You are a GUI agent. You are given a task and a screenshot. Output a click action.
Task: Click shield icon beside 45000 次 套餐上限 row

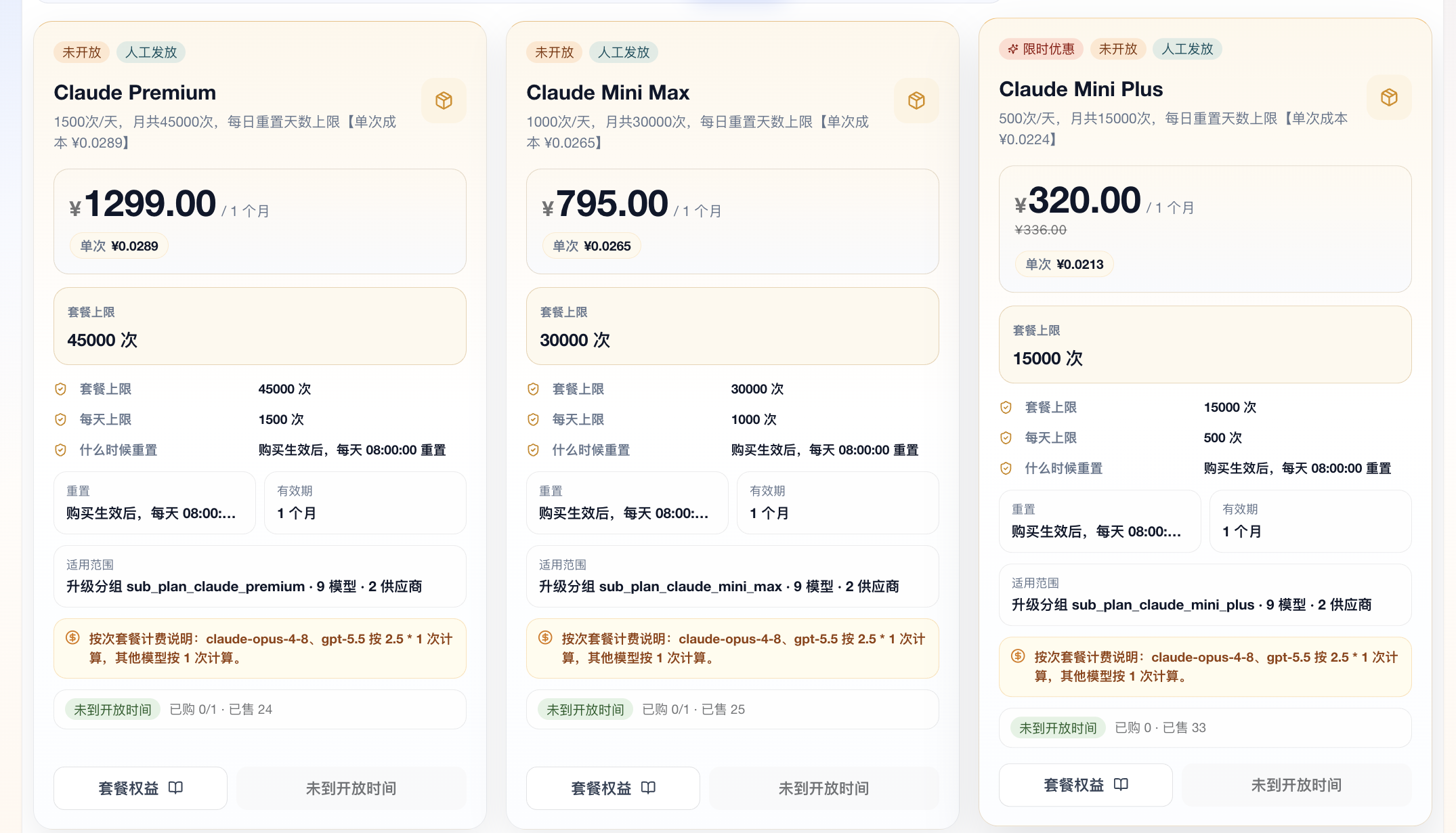(x=60, y=389)
